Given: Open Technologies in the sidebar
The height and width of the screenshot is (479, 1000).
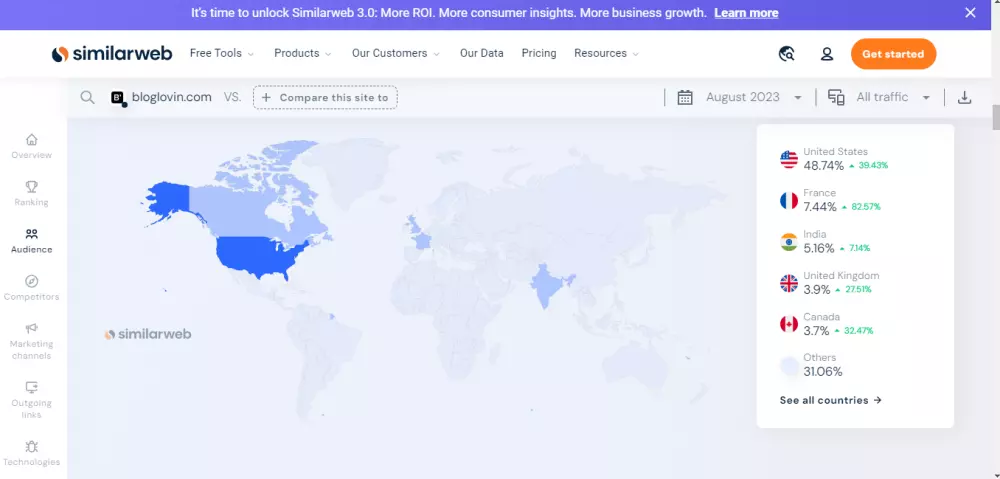Looking at the screenshot, I should [31, 453].
